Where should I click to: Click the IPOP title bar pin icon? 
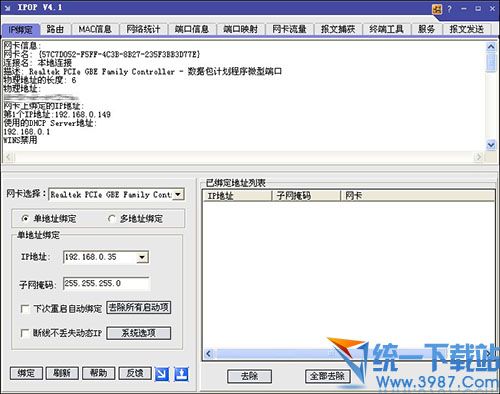(x=8, y=8)
